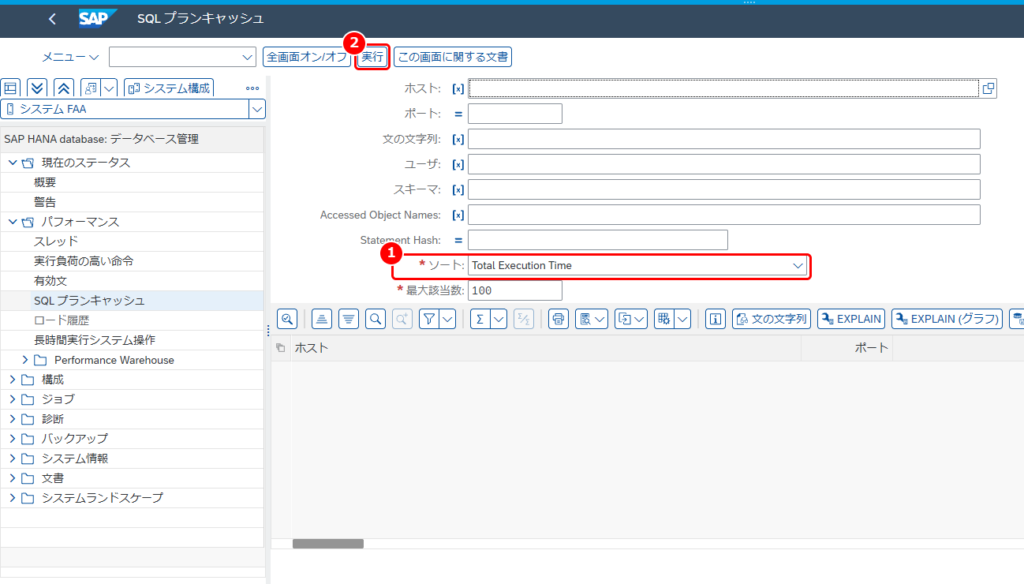The height and width of the screenshot is (584, 1024).
Task: Toggle selection option for ホスト field
Action: click(x=458, y=89)
